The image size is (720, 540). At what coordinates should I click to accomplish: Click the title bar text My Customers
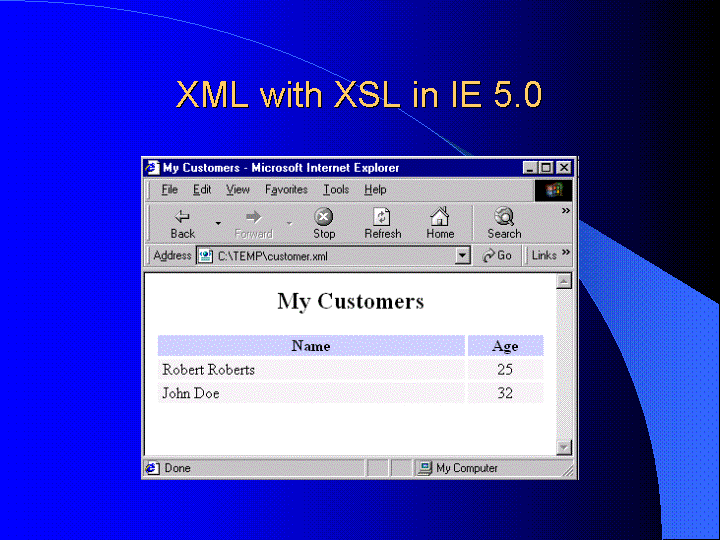[x=201, y=168]
